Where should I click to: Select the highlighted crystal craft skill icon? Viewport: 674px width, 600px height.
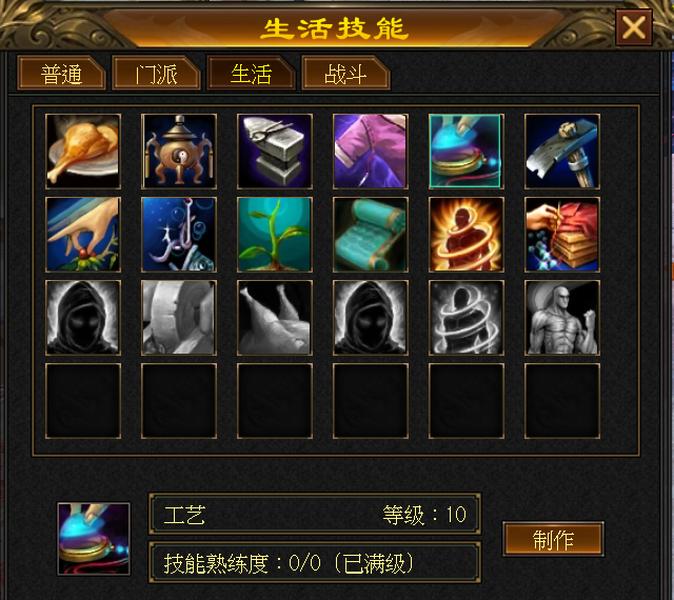[466, 151]
